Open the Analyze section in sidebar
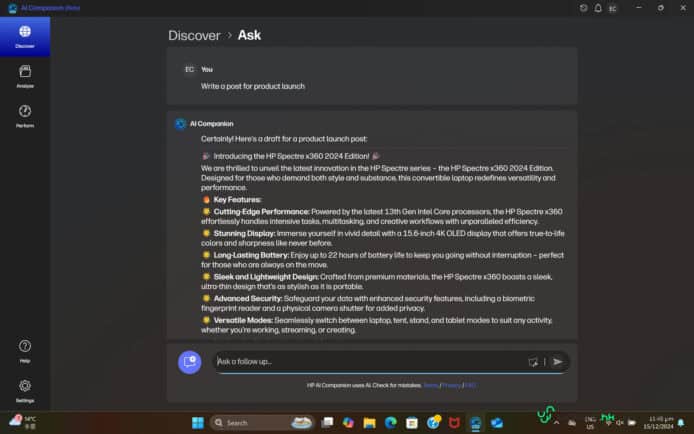The height and width of the screenshot is (434, 694). 25,77
